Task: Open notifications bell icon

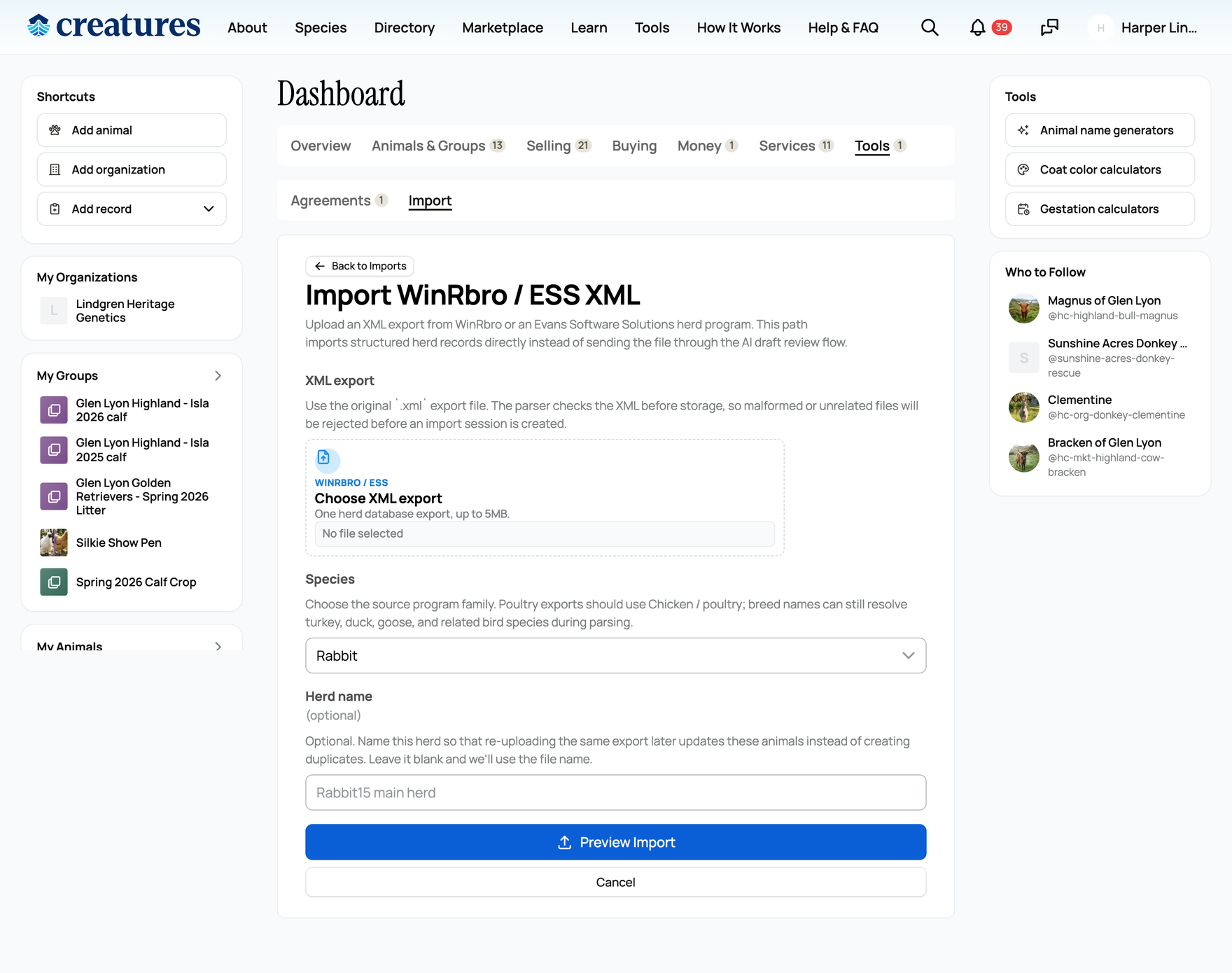Action: [x=977, y=27]
